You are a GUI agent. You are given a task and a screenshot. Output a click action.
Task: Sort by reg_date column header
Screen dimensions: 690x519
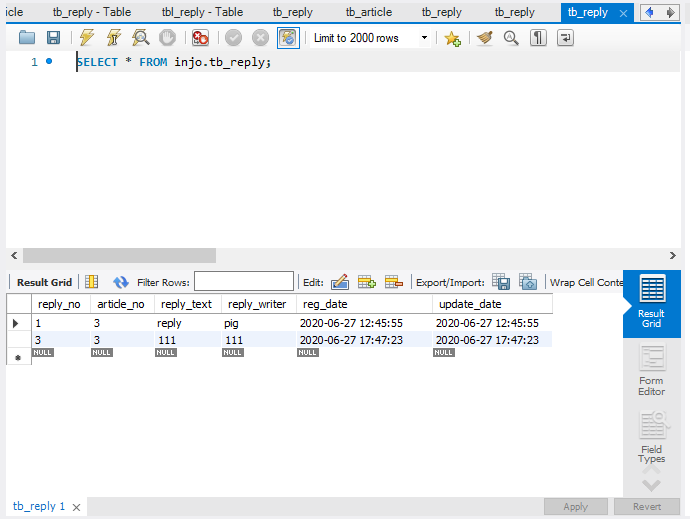(364, 304)
